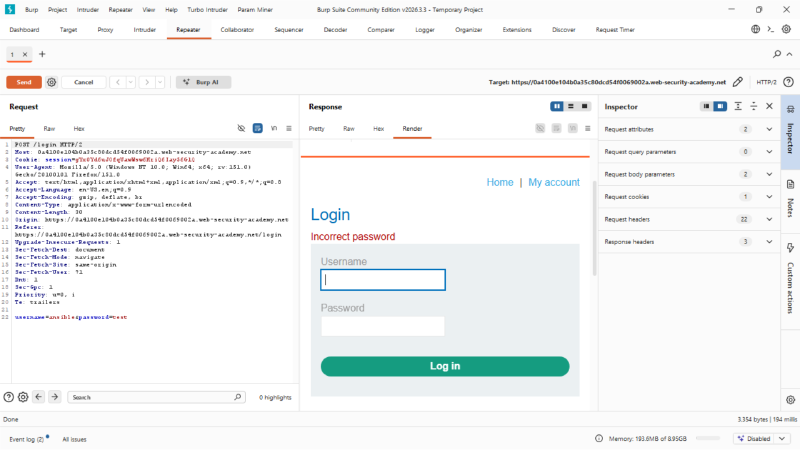The height and width of the screenshot is (450, 800).
Task: Click the globe icon in top bar
Action: [x=756, y=30]
